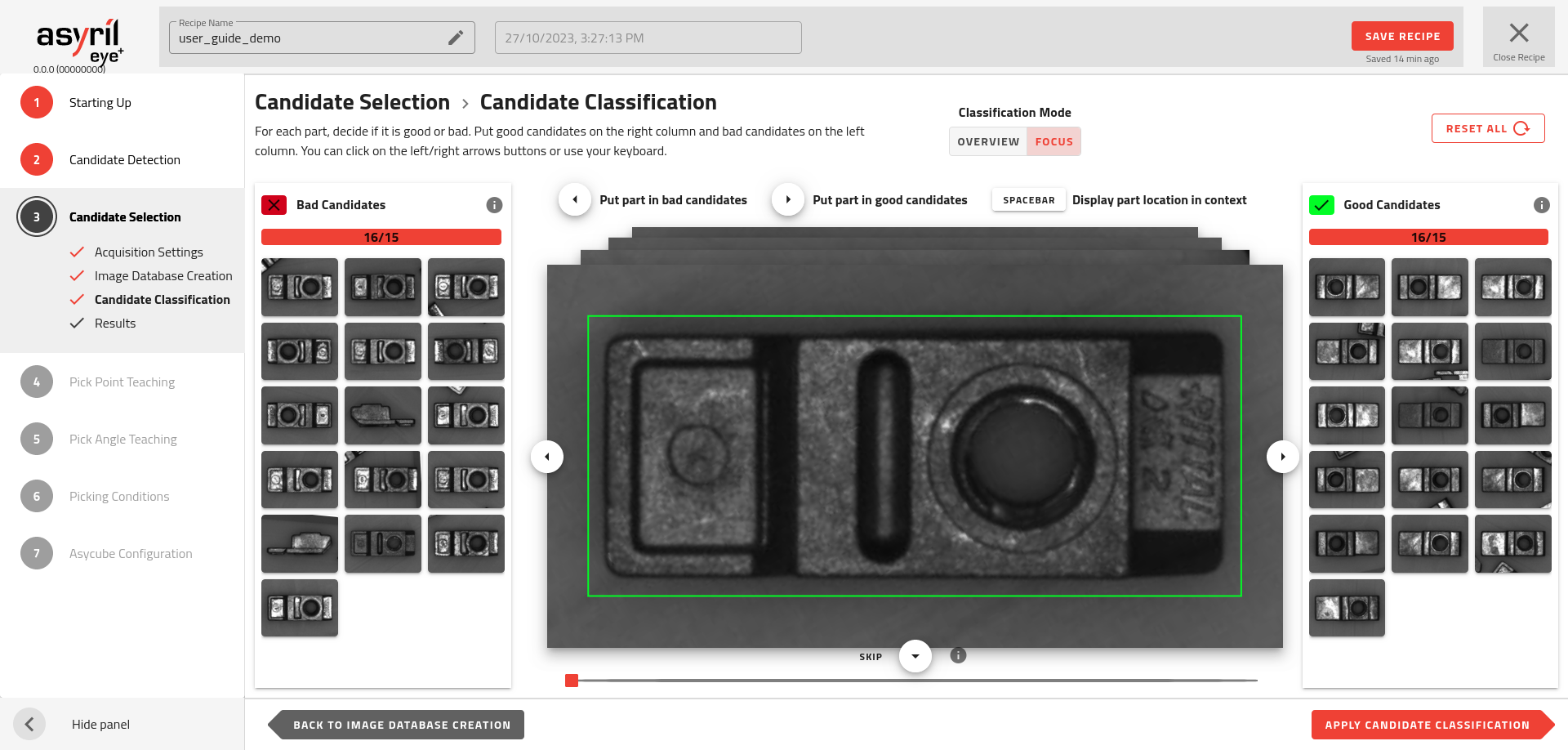The image size is (1568, 750).
Task: Open the Bad Candidates info icon
Action: coord(494,205)
